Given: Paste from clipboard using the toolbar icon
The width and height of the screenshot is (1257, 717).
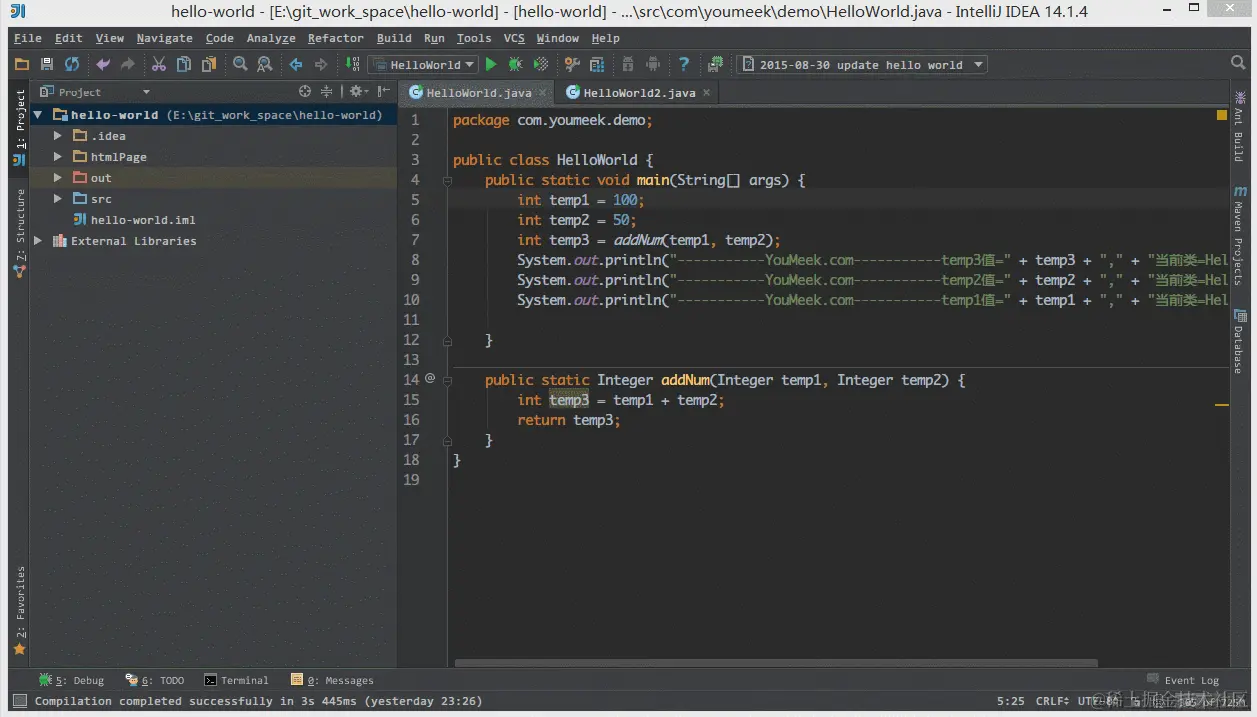Looking at the screenshot, I should pyautogui.click(x=209, y=63).
